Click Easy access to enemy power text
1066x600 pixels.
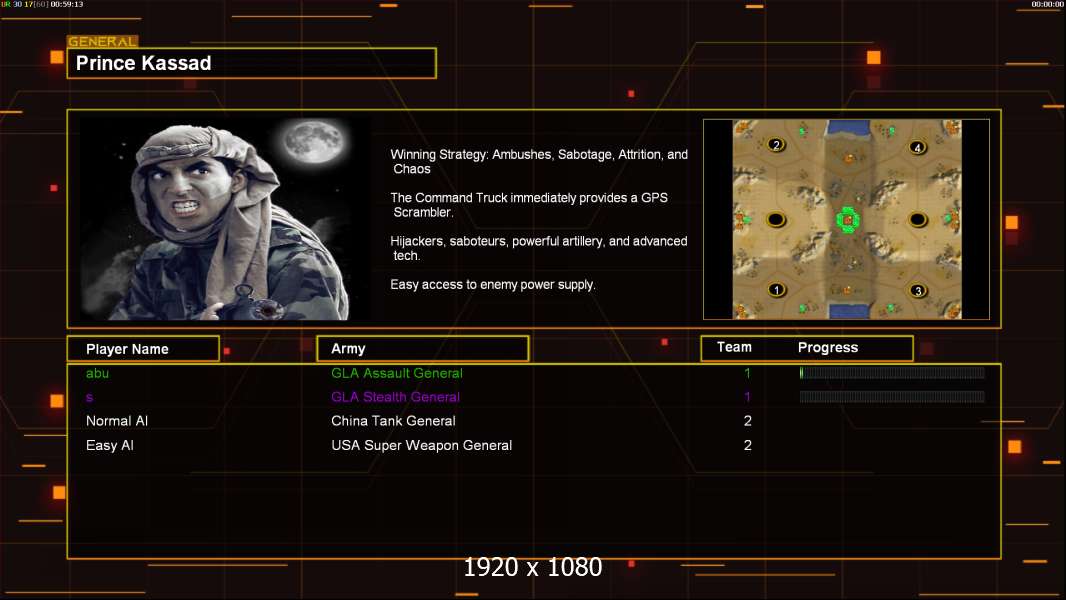(493, 285)
